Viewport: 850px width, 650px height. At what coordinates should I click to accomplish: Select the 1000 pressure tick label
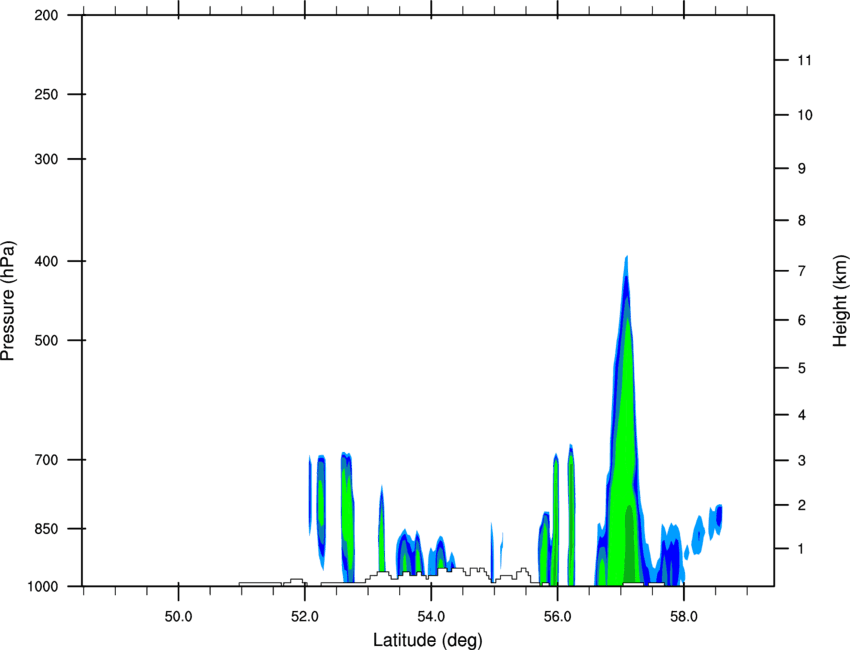pos(43,587)
